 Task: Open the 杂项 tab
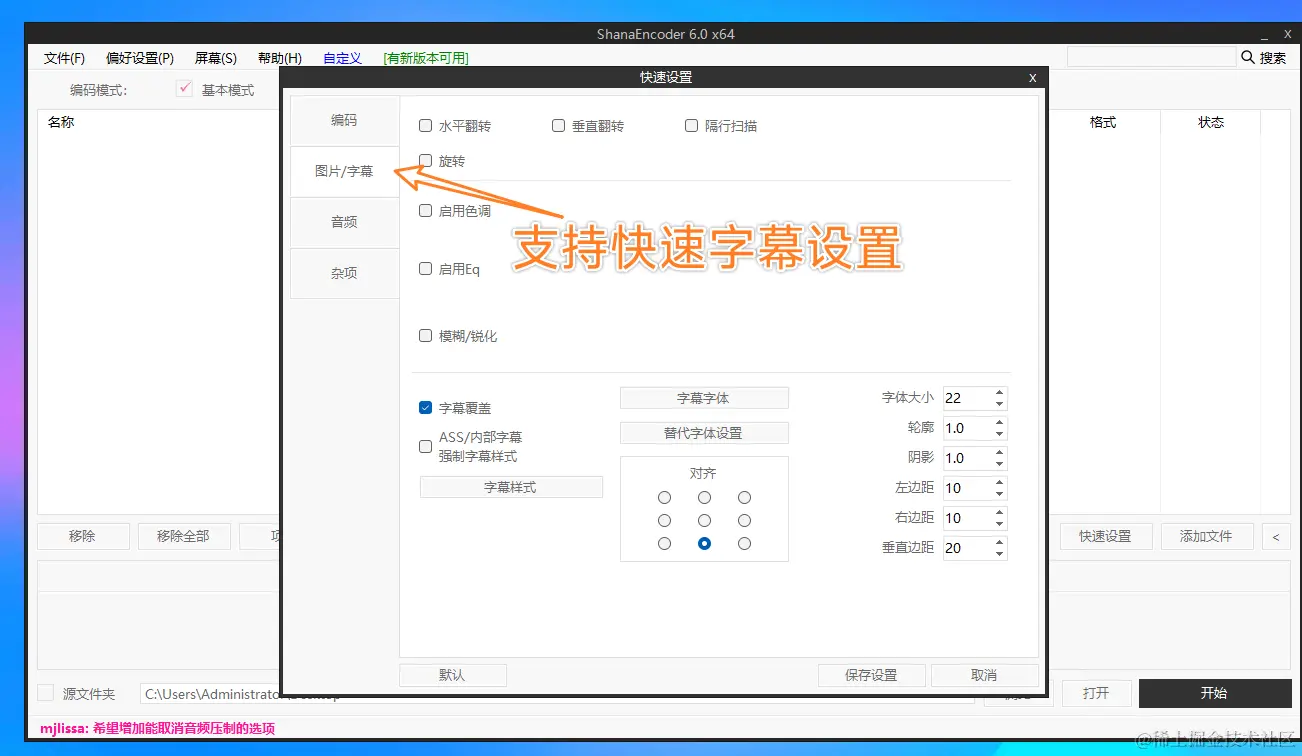point(344,273)
